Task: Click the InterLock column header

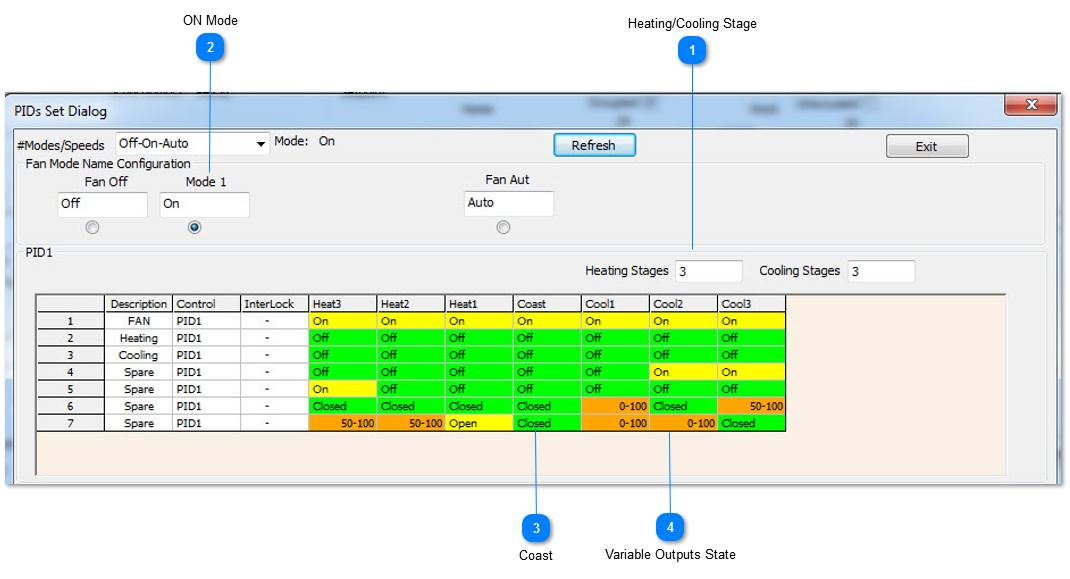Action: [275, 304]
